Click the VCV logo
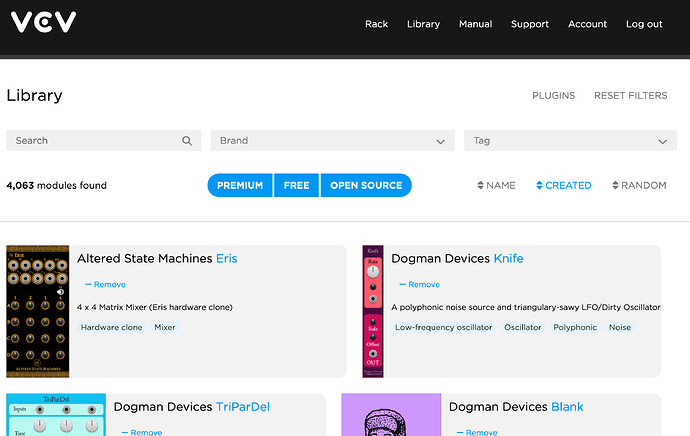This screenshot has height=436, width=690. [43, 22]
